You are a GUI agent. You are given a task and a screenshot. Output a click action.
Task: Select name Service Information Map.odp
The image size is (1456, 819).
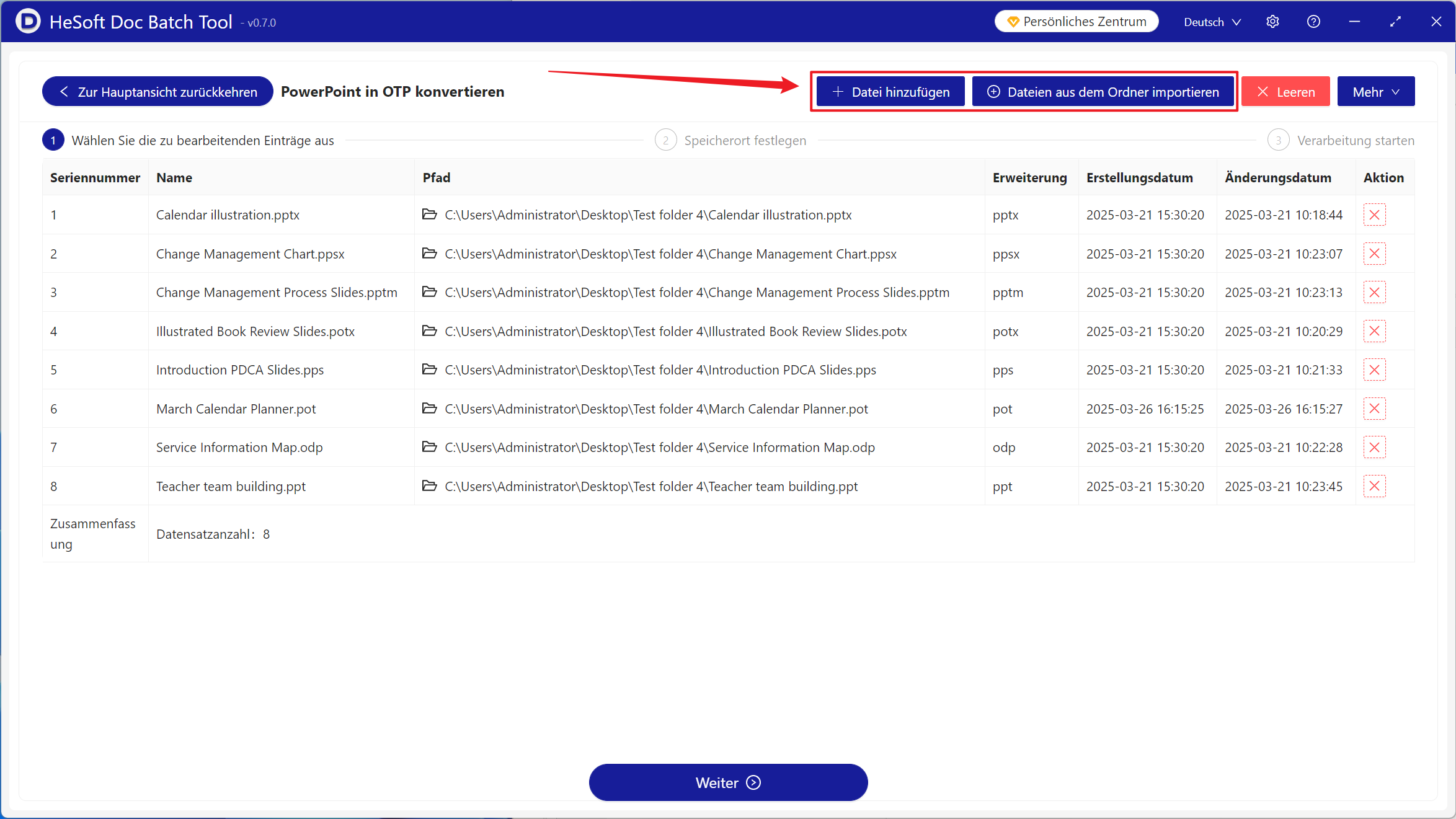pos(239,448)
